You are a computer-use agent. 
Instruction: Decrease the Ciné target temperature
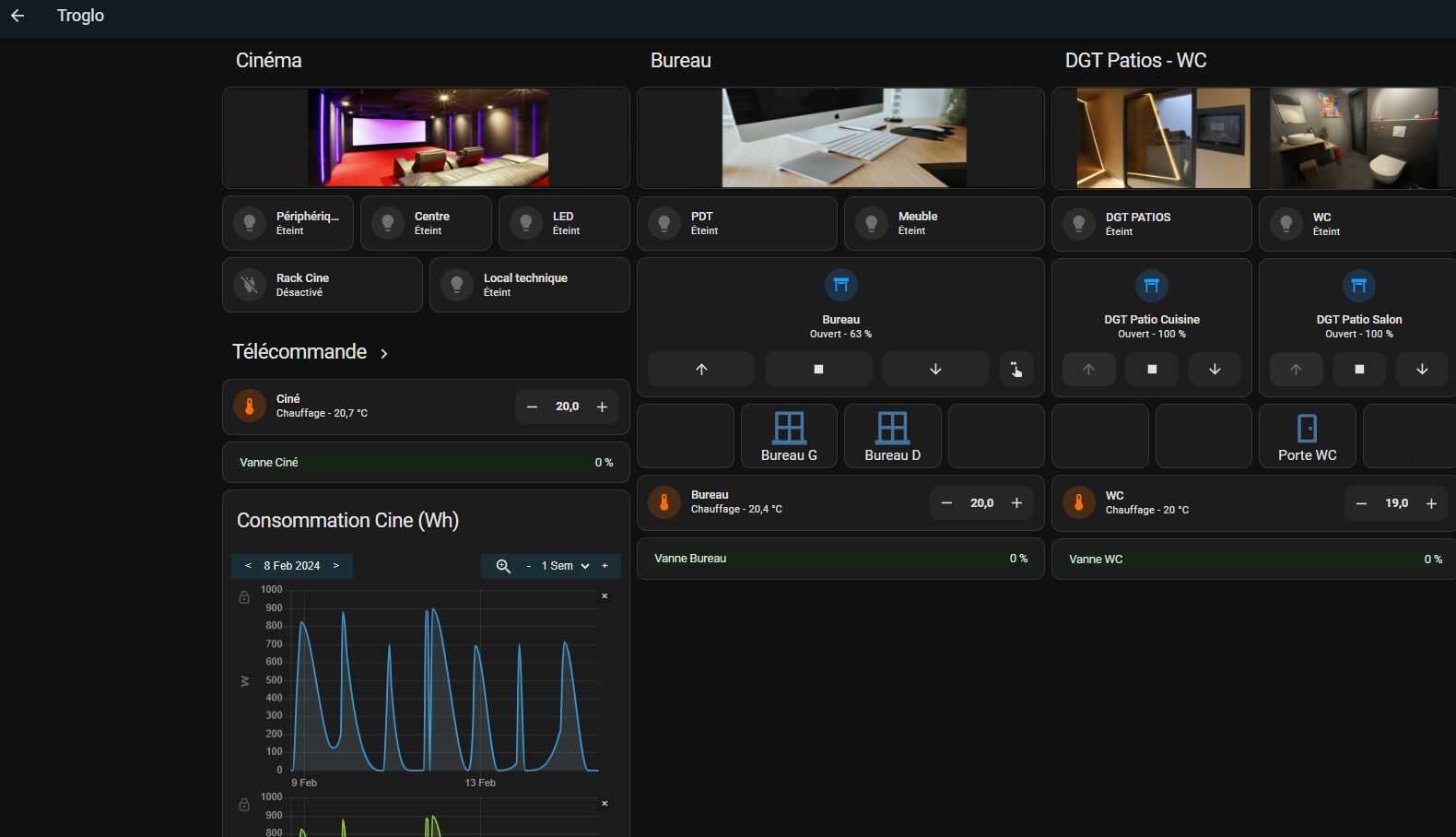[x=532, y=407]
